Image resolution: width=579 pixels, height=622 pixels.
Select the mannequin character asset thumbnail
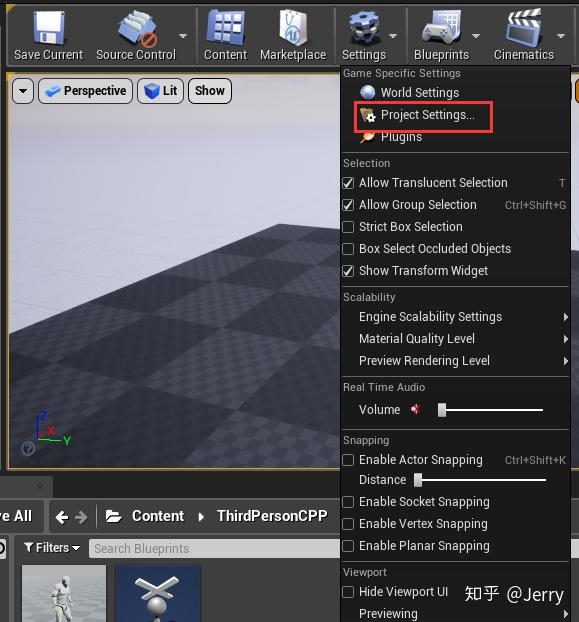click(x=64, y=593)
